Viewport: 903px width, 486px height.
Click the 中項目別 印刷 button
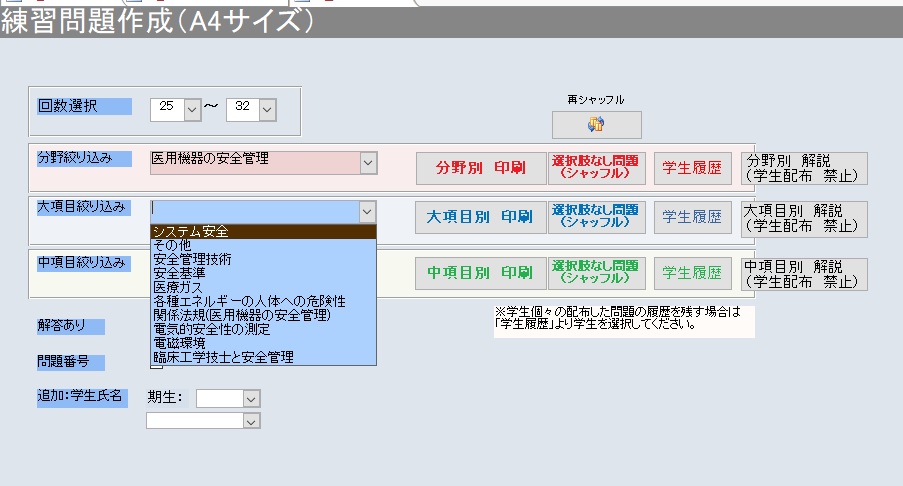481,273
